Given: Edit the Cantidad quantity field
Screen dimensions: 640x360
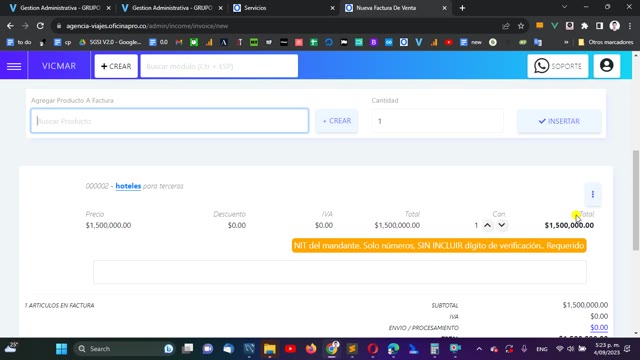Looking at the screenshot, I should pyautogui.click(x=437, y=121).
